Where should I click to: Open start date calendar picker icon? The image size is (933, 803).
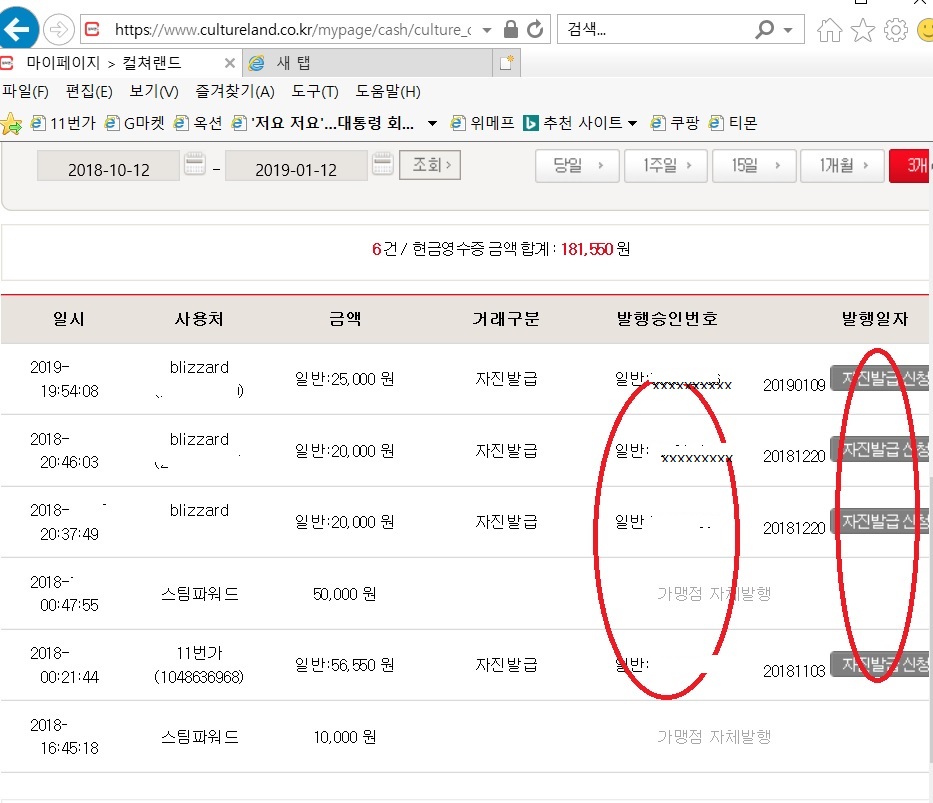[195, 164]
